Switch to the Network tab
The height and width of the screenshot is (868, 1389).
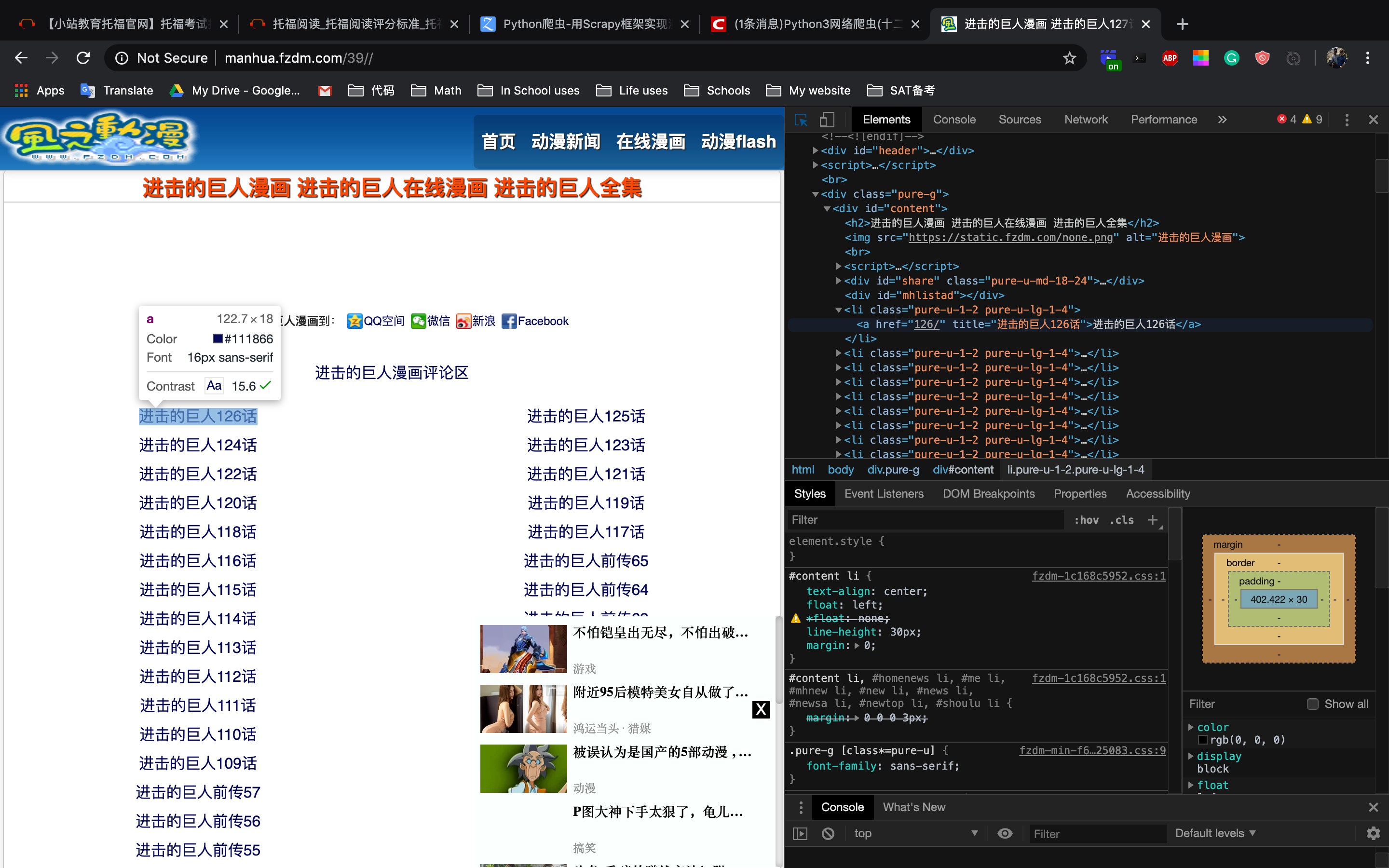coord(1086,120)
